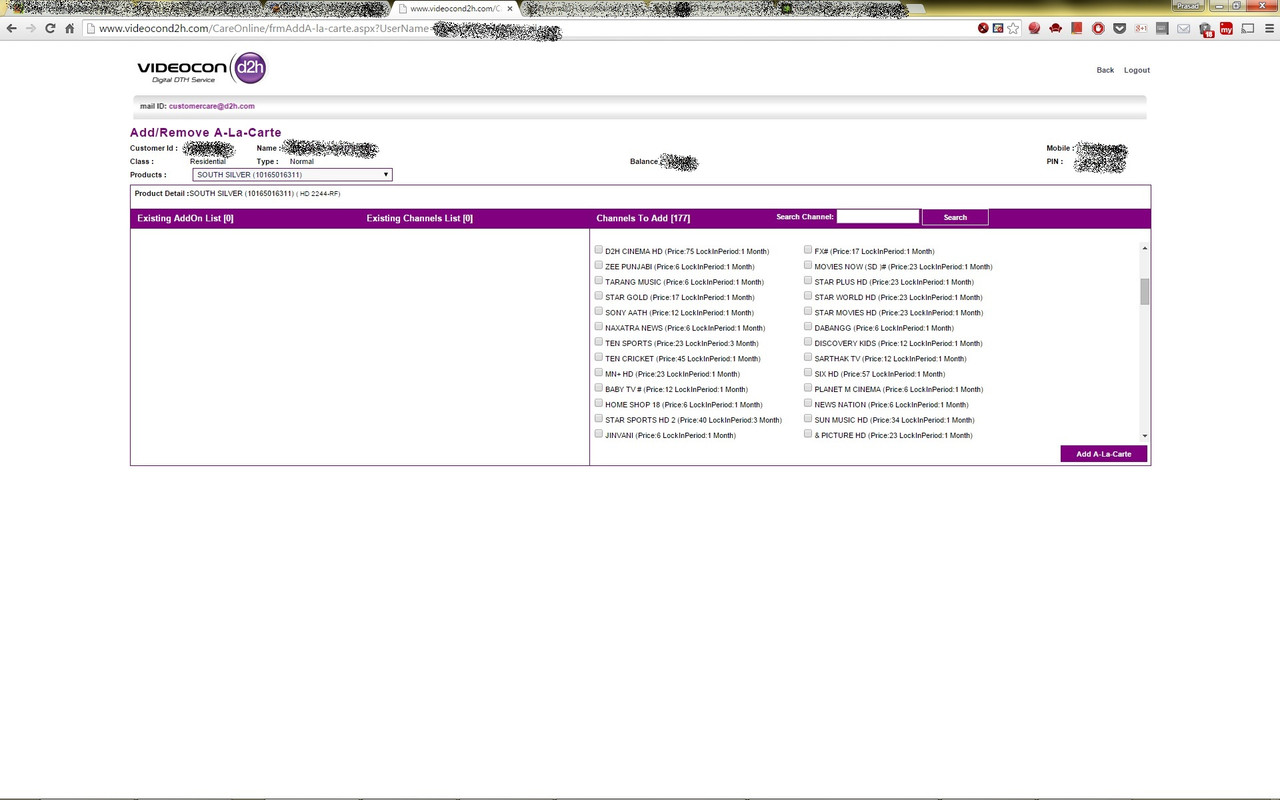This screenshot has width=1280, height=800.
Task: Enable the SUN MUSIC HD checkbox
Action: pos(808,419)
